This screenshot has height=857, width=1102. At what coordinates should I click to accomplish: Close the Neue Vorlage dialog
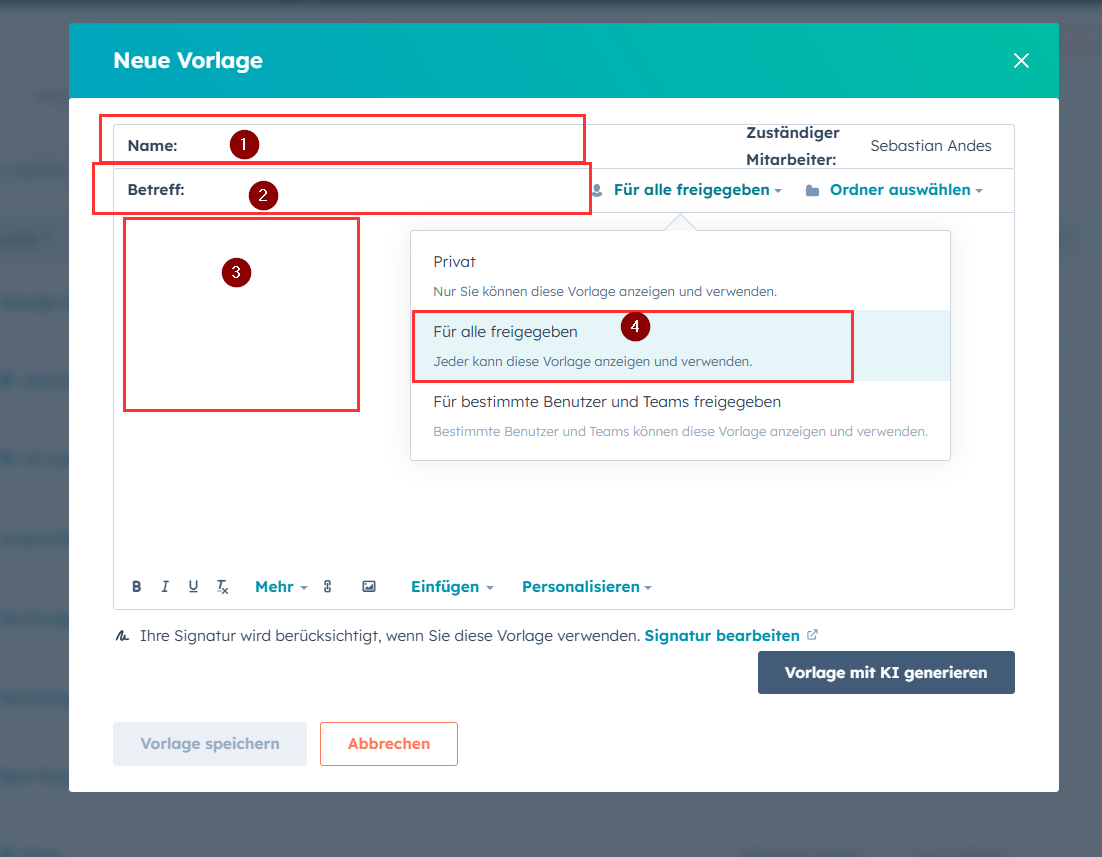click(x=1021, y=61)
